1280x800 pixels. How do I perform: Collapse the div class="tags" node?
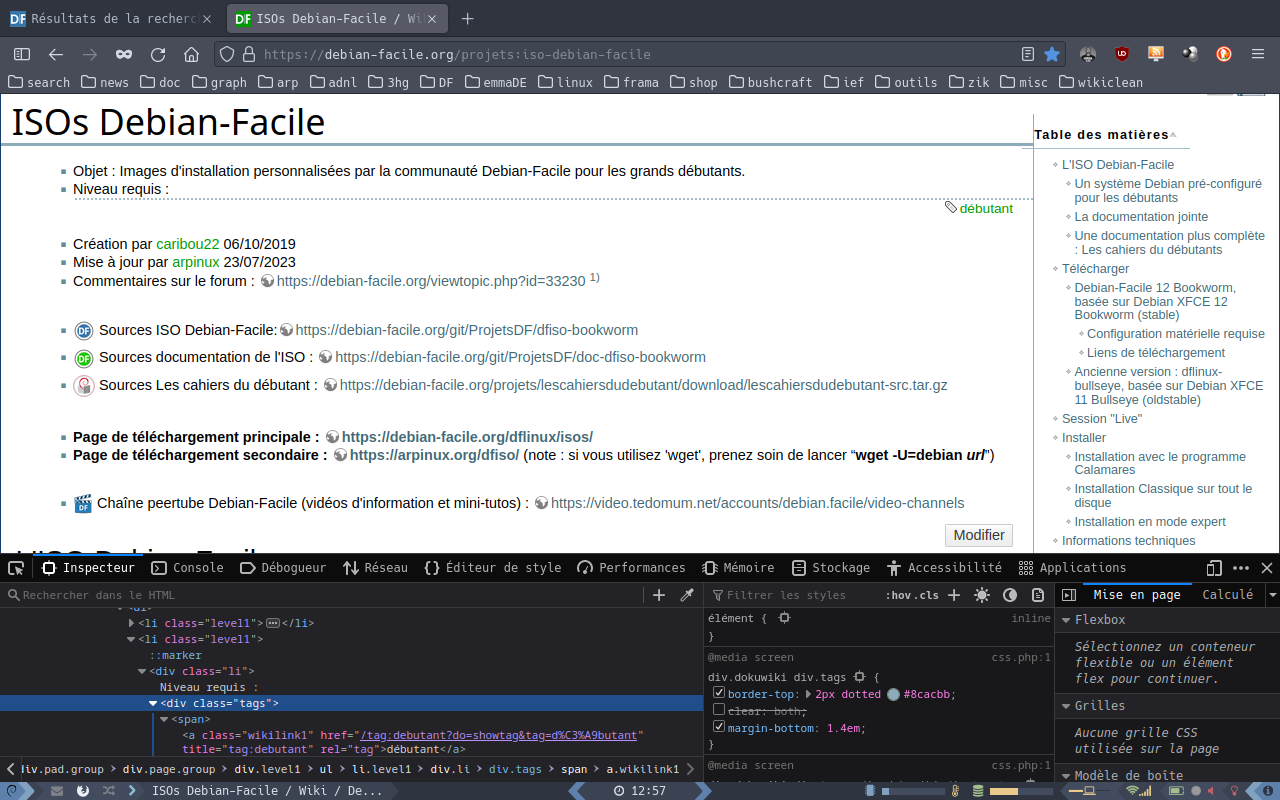point(153,703)
